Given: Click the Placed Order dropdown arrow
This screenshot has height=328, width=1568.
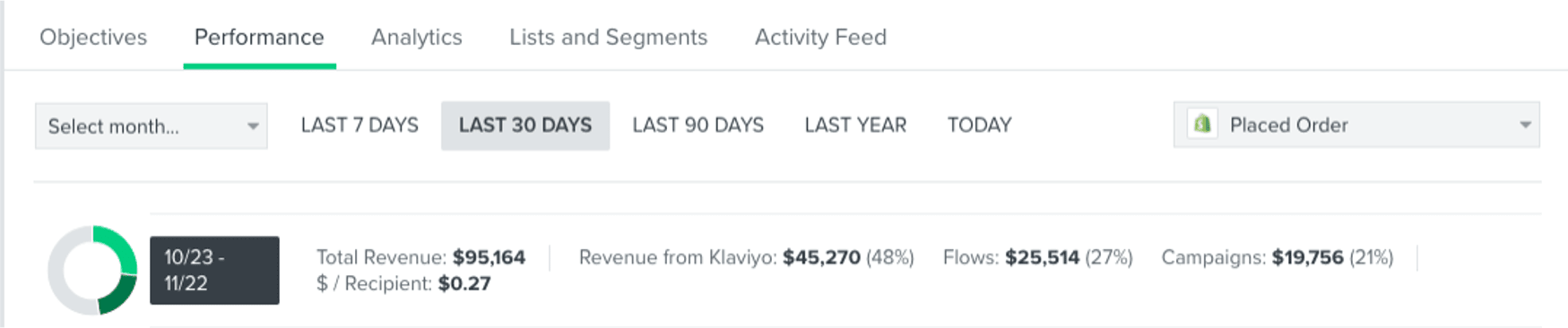Looking at the screenshot, I should (1525, 125).
